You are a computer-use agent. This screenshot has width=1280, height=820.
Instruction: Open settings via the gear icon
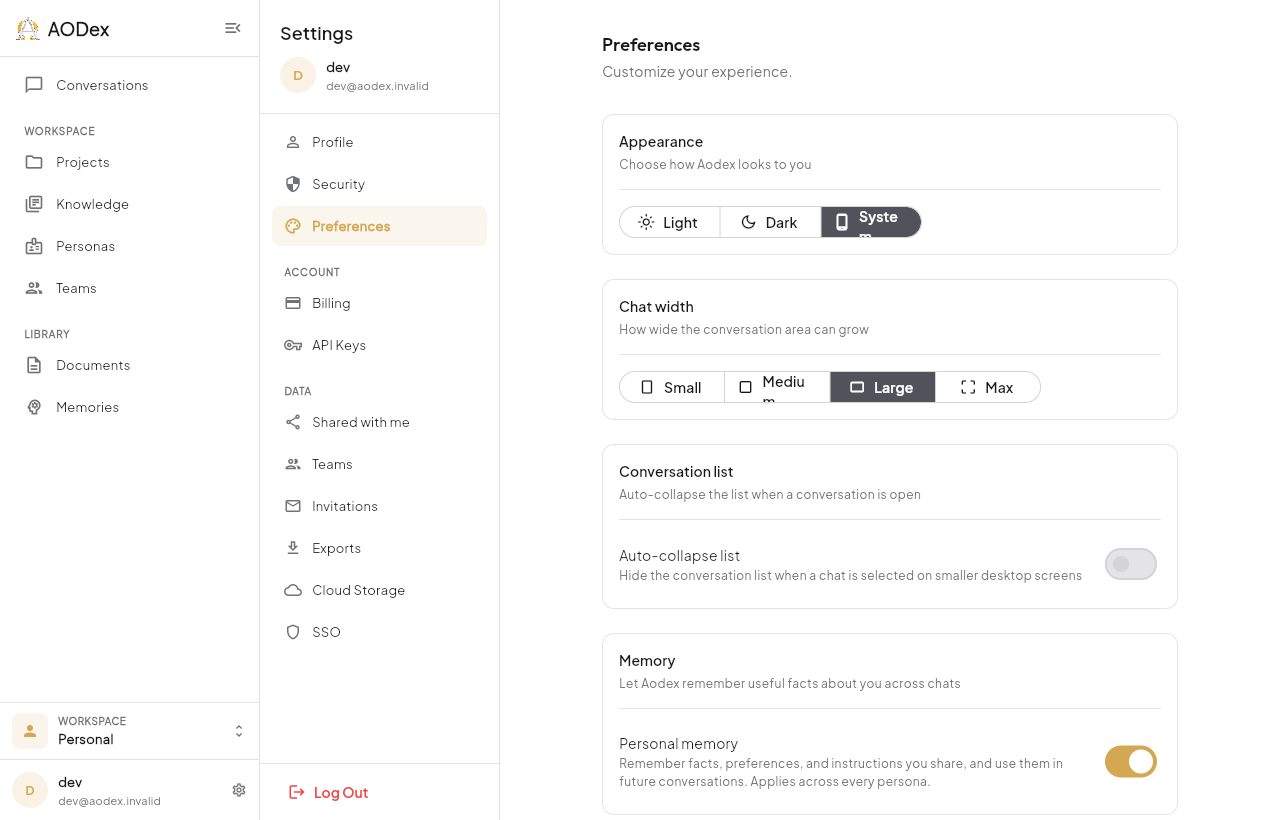[x=239, y=790]
